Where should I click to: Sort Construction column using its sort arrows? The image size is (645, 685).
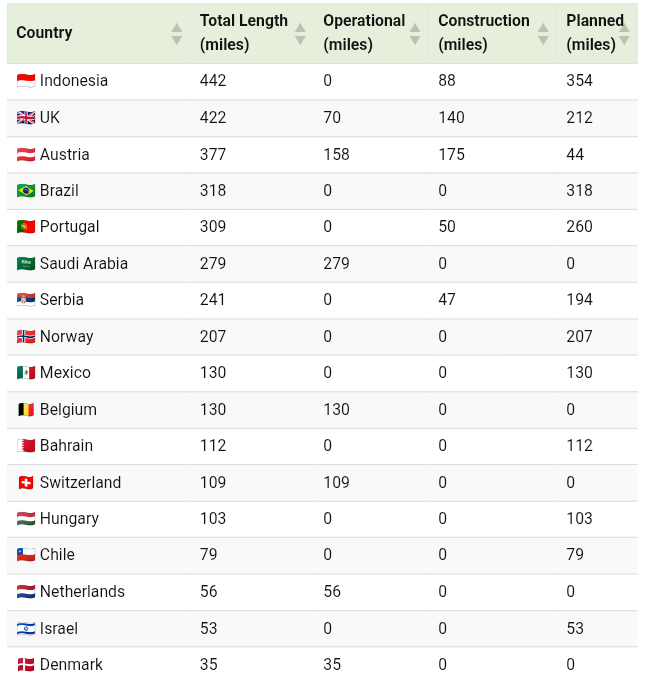pyautogui.click(x=543, y=33)
